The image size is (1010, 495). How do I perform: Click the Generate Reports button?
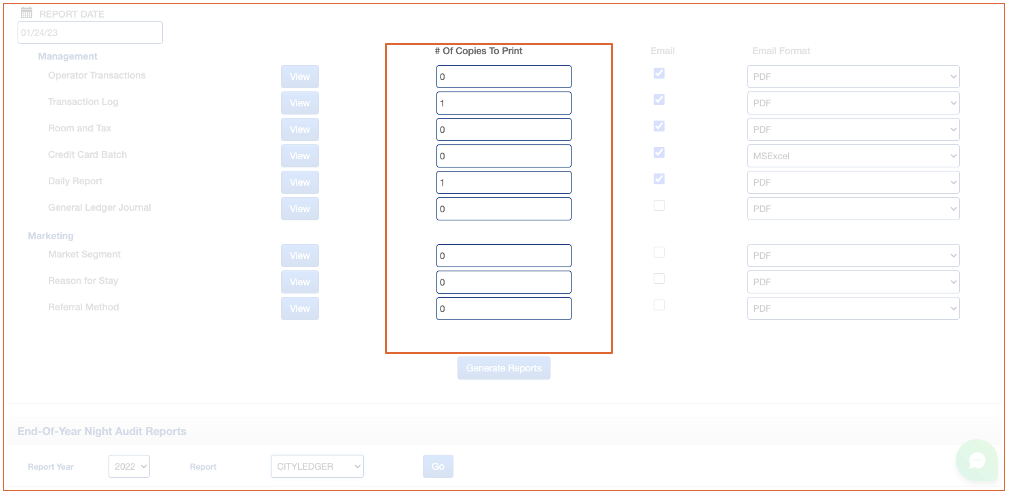click(x=504, y=368)
